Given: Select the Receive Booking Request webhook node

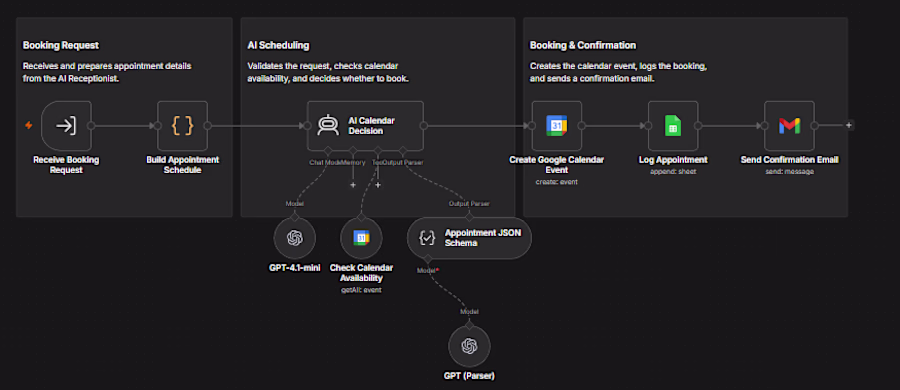Looking at the screenshot, I should [x=67, y=126].
